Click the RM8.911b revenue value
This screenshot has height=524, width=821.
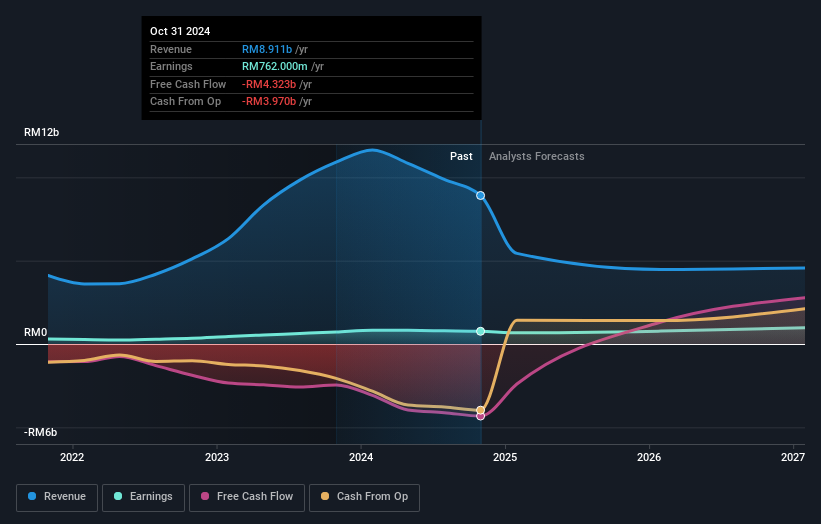coord(267,49)
